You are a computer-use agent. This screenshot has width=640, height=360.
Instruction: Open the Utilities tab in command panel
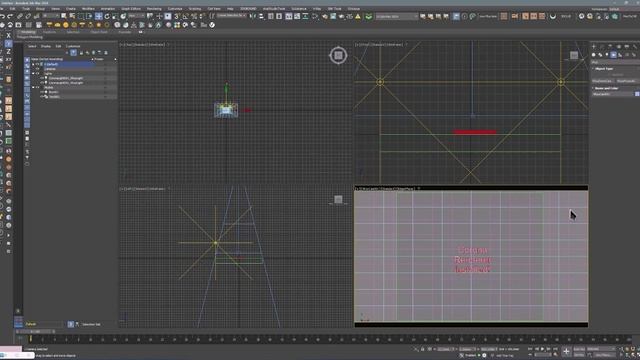click(x=635, y=47)
